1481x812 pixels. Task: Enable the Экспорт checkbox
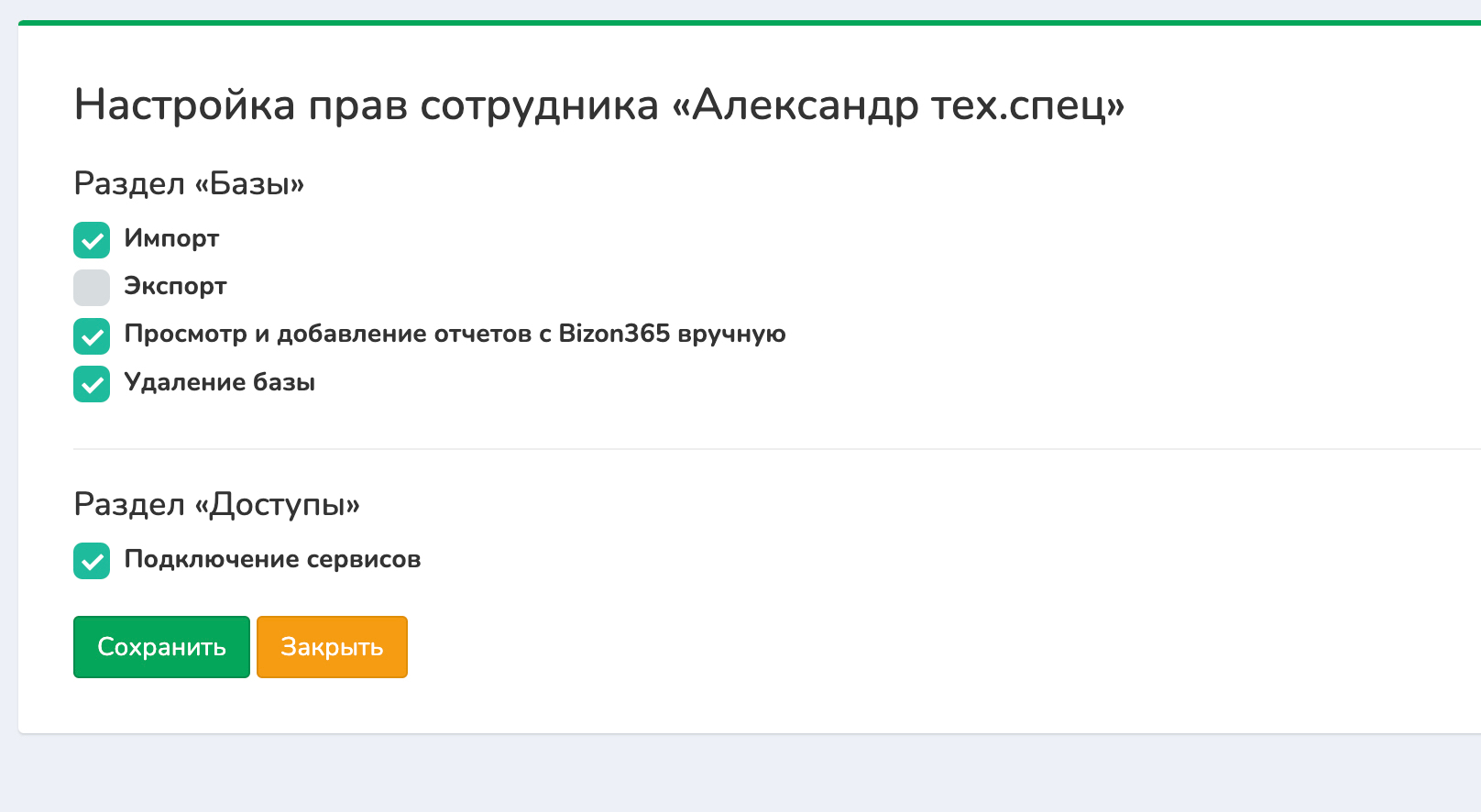92,288
